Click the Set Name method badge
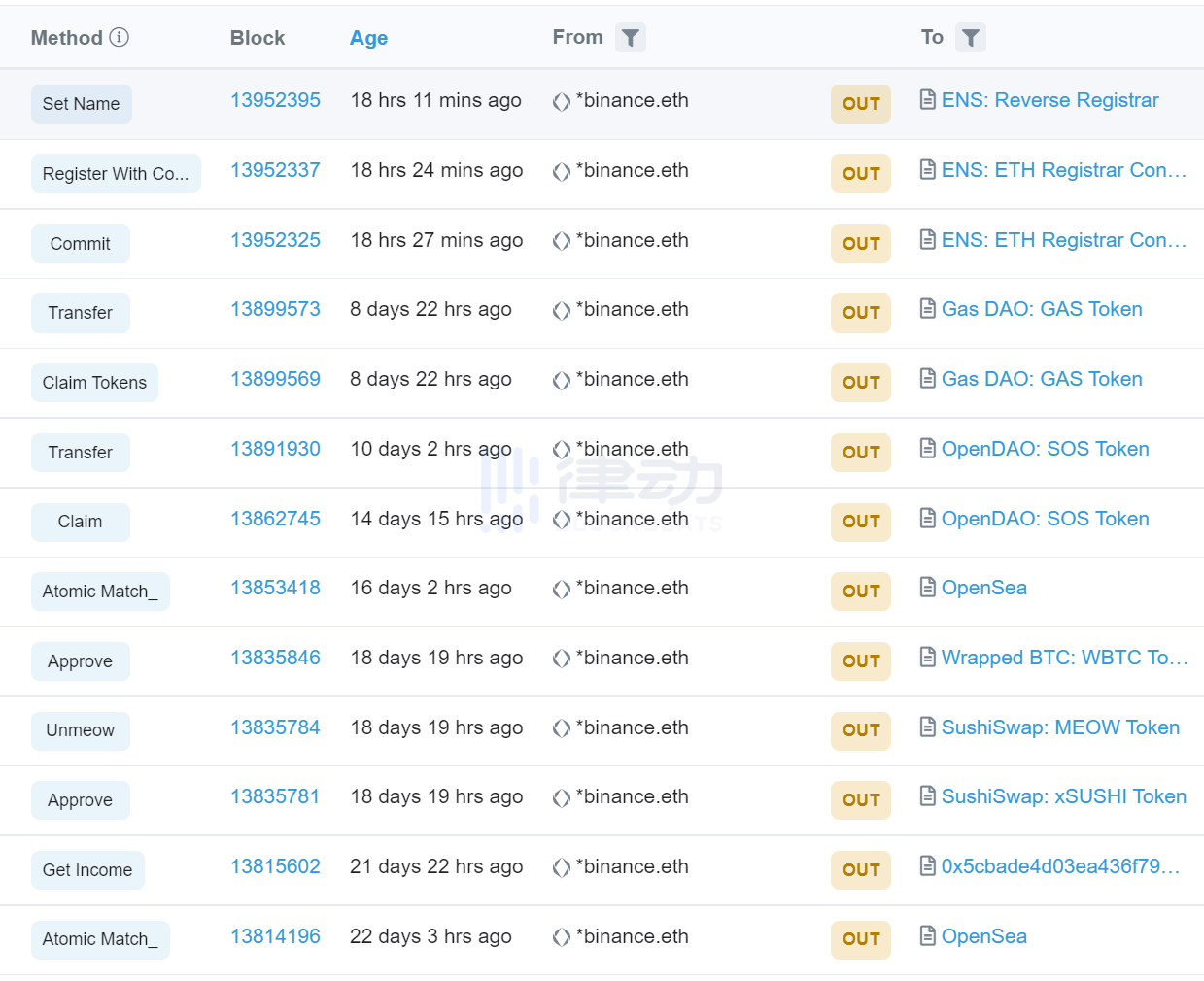This screenshot has height=981, width=1204. (x=82, y=104)
